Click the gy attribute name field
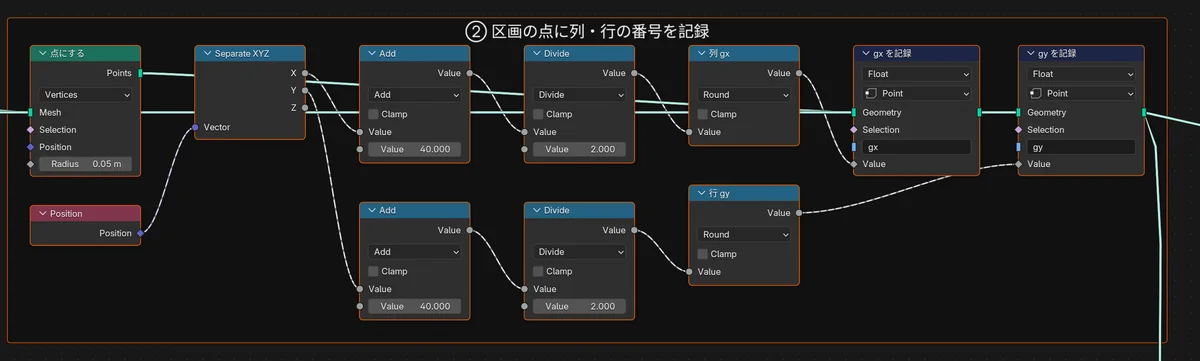Screen dimensions: 1200x361 (x=1081, y=147)
